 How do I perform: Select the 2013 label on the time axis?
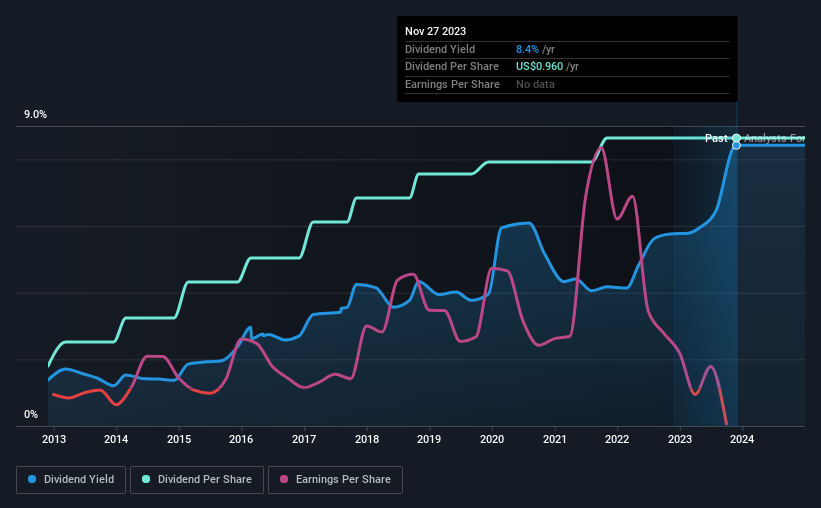(54, 439)
